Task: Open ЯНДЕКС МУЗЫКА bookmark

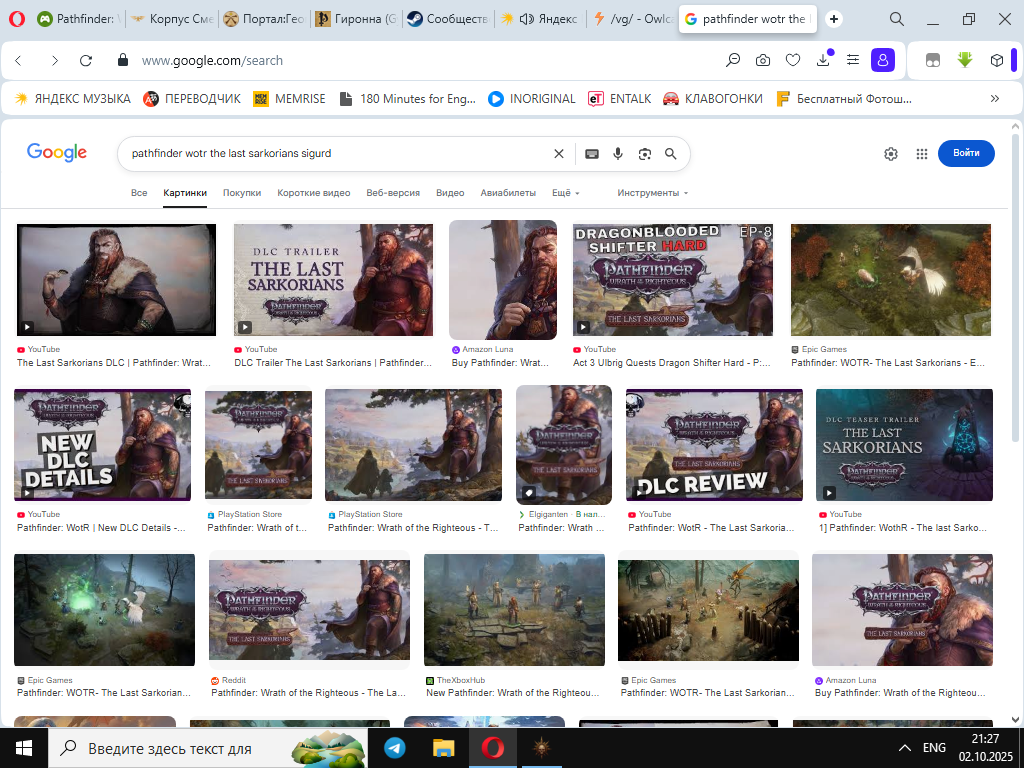Action: [x=73, y=99]
